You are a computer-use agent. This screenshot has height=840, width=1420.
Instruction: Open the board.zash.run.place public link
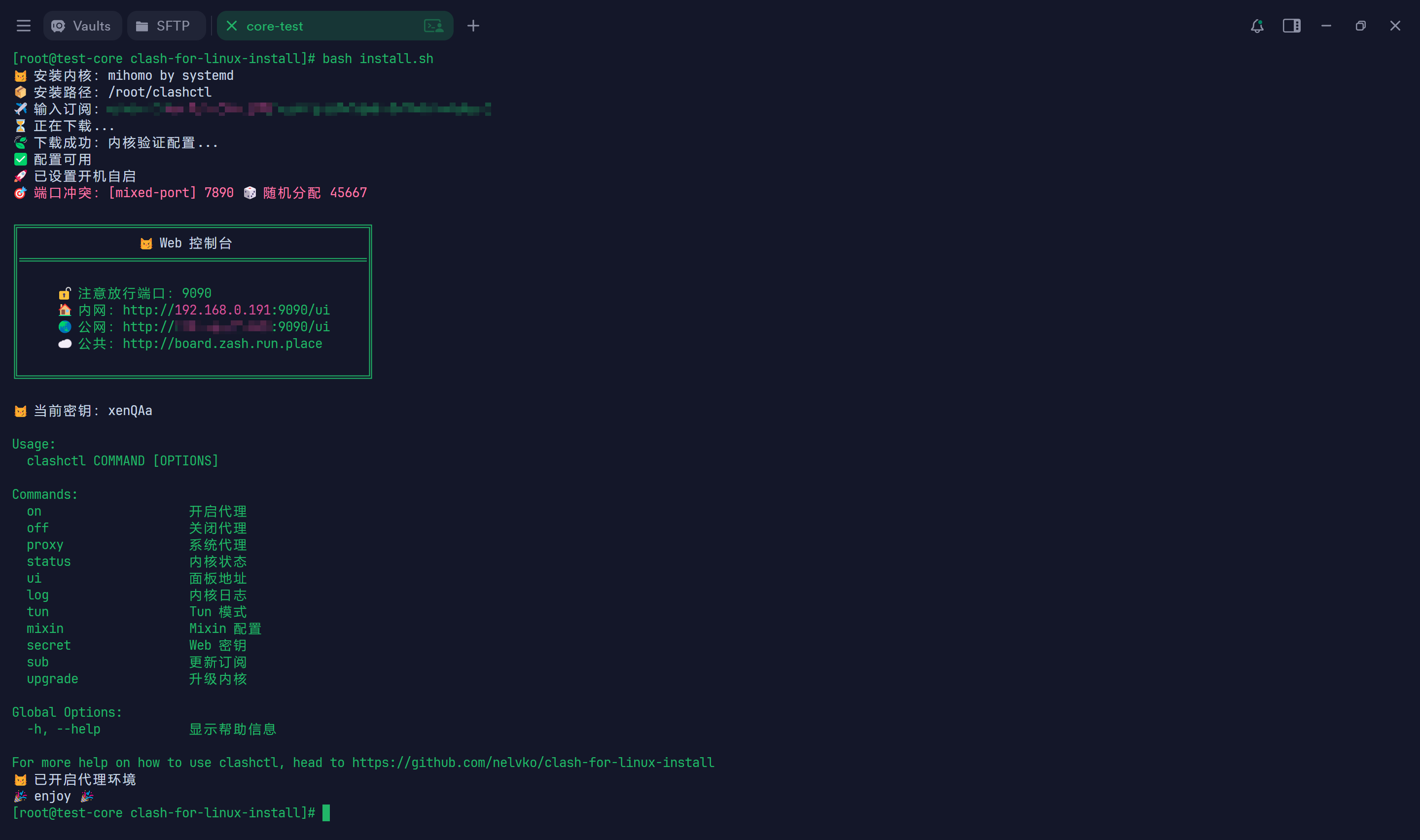tap(222, 344)
